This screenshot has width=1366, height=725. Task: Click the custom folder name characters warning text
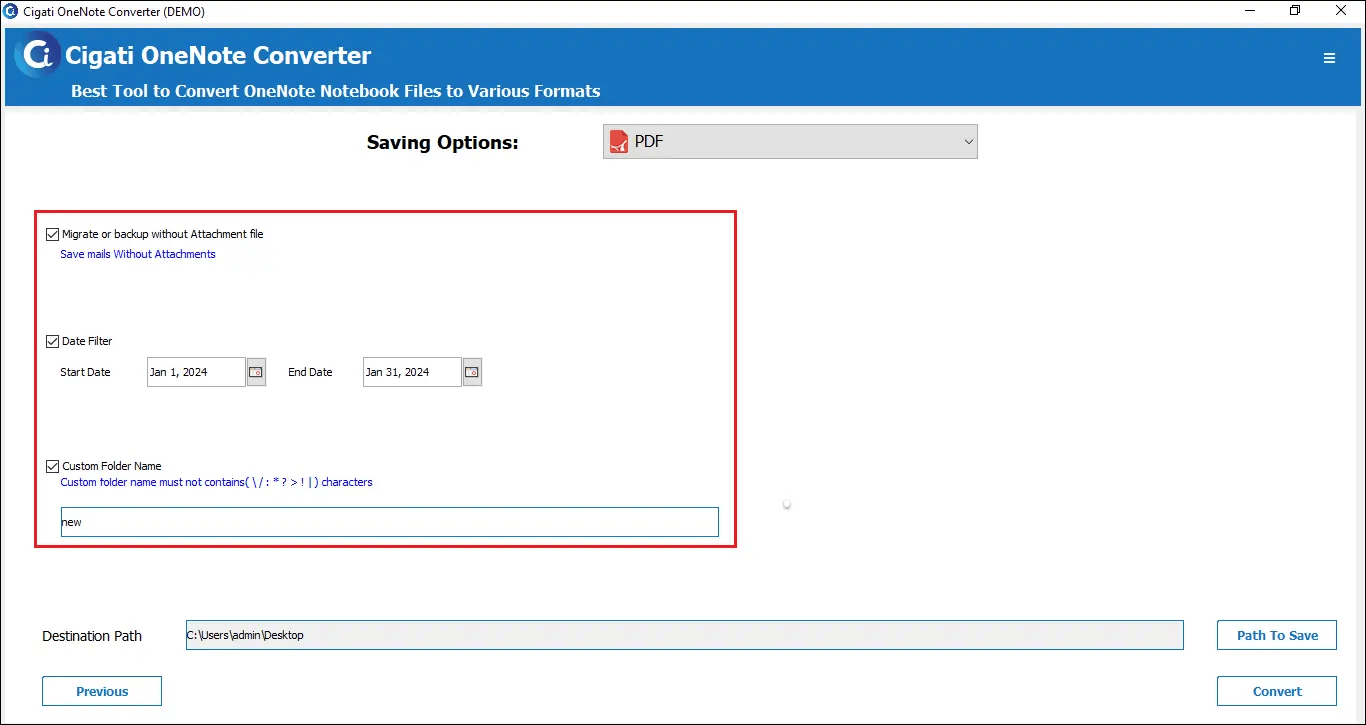pos(216,482)
